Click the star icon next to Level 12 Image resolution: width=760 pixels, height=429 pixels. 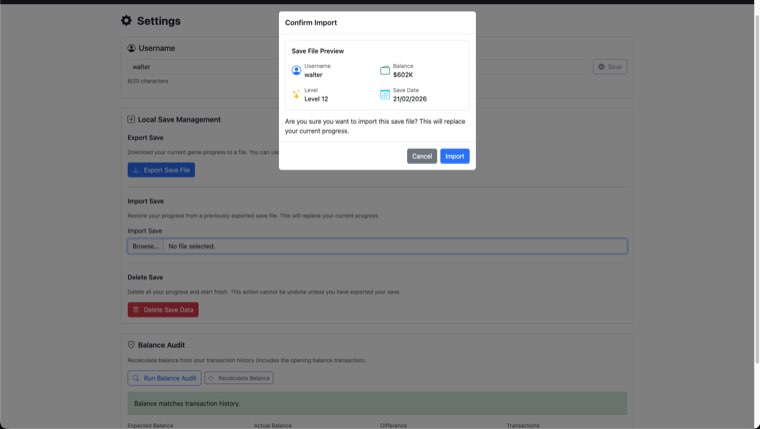[296, 95]
